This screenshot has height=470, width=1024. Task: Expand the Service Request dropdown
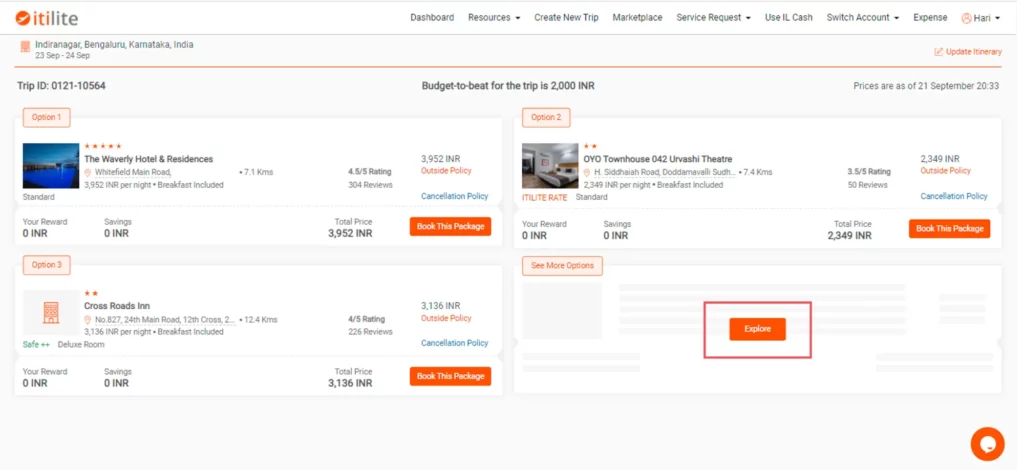(x=713, y=18)
